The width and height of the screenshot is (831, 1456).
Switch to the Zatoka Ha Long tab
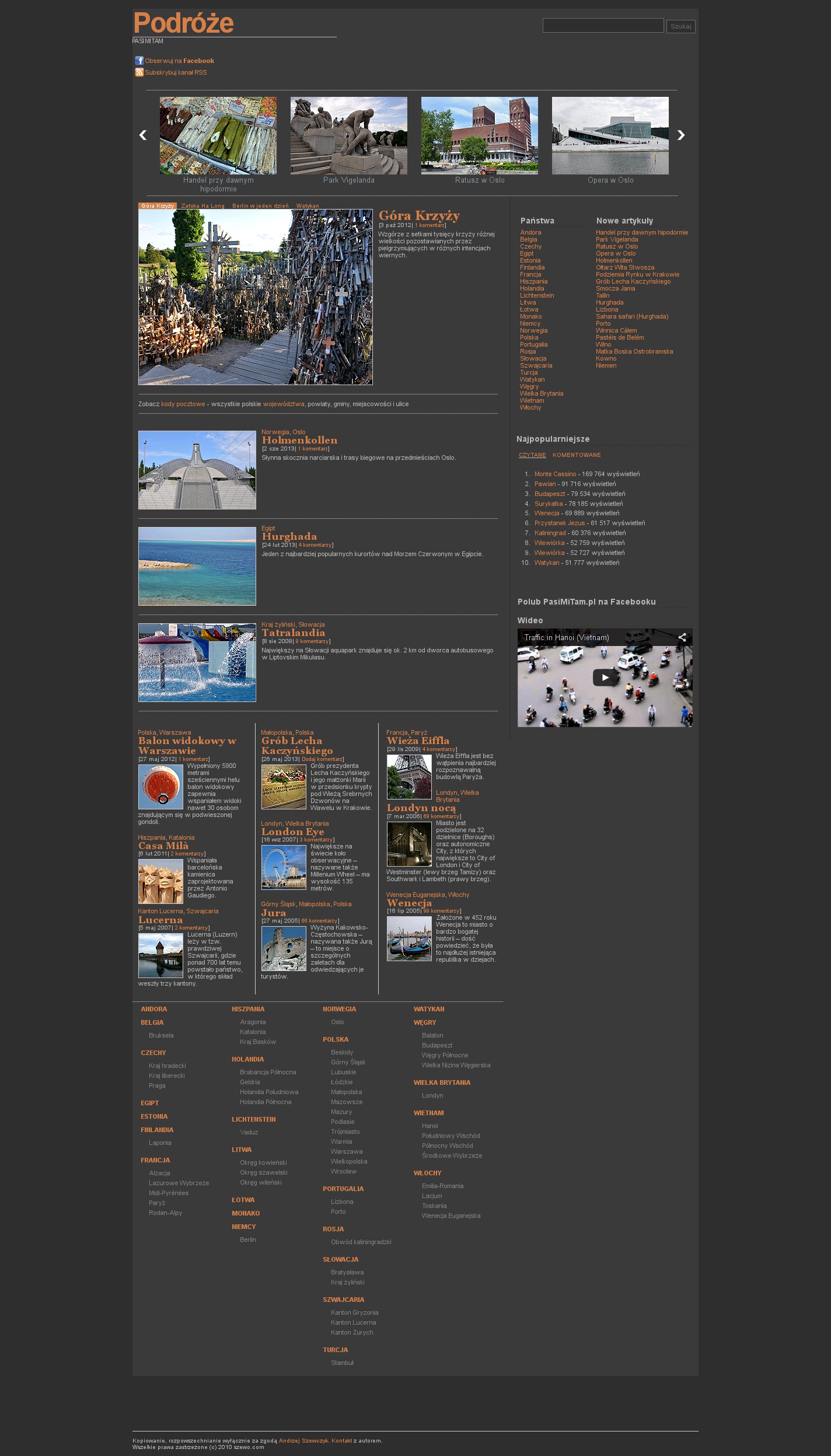202,206
